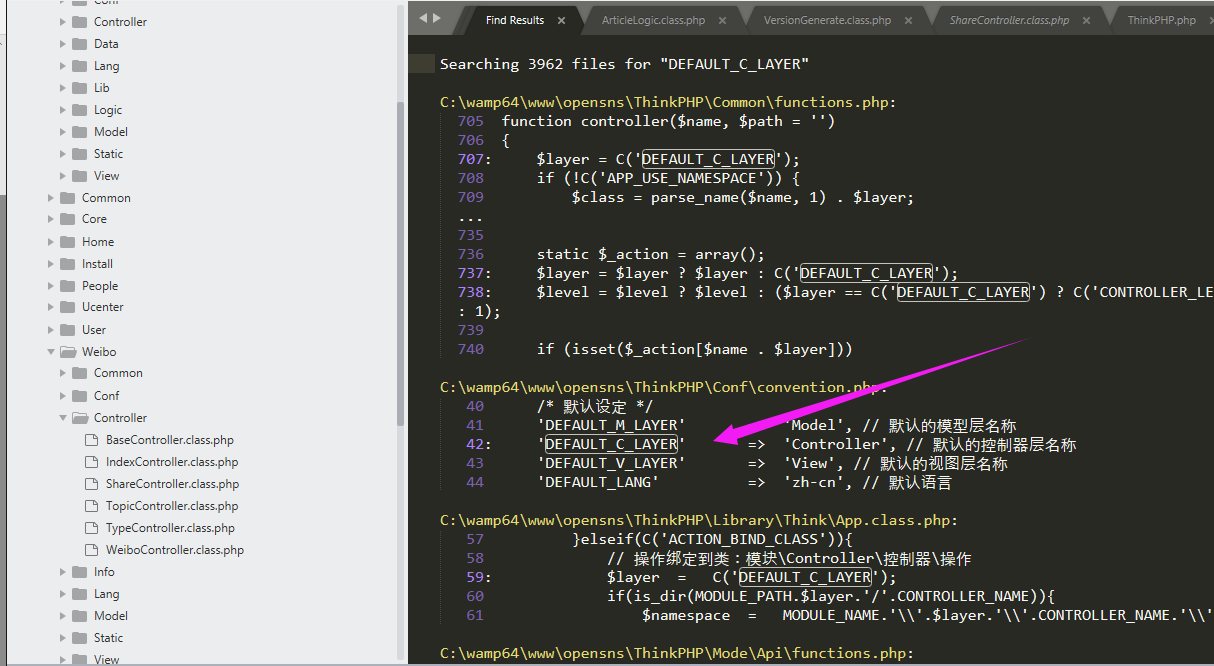1214x666 pixels.
Task: Click the sidebar vertical scrollbar
Action: tap(400, 265)
